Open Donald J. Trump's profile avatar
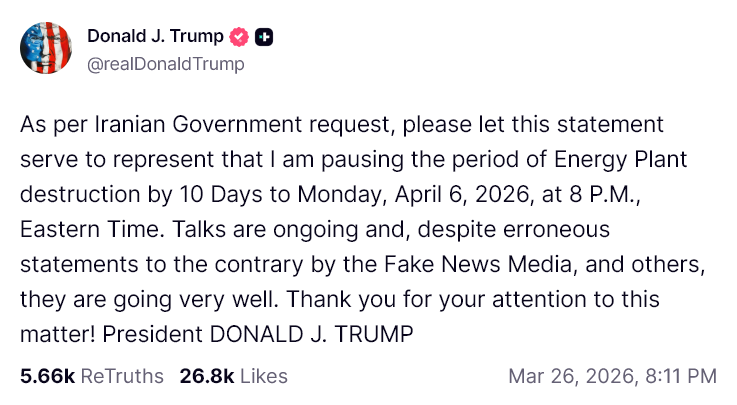The width and height of the screenshot is (737, 405). (46, 48)
